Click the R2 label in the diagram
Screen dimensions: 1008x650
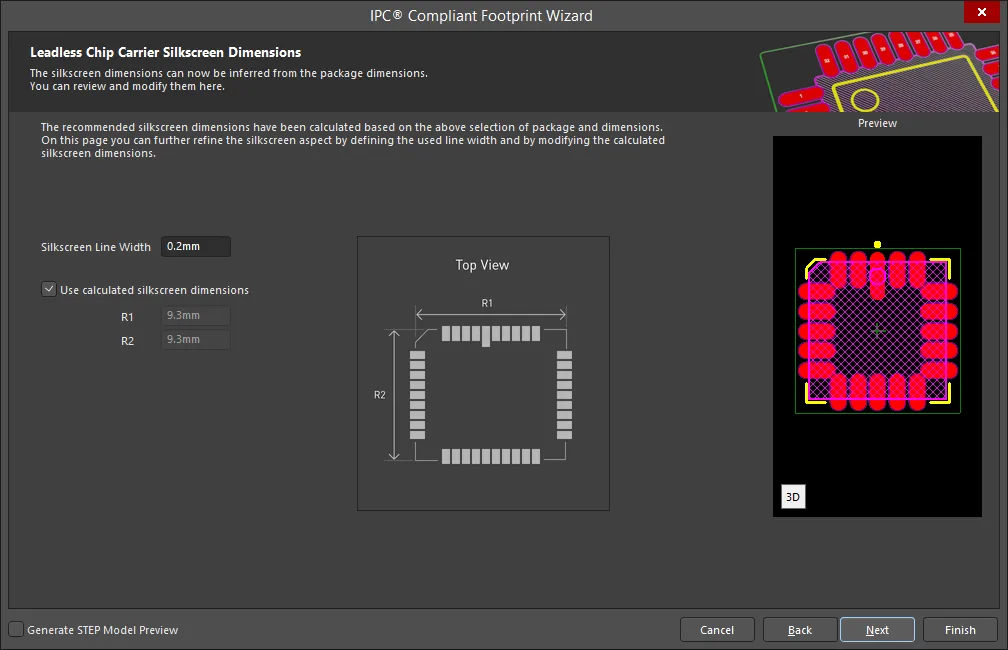tap(379, 395)
